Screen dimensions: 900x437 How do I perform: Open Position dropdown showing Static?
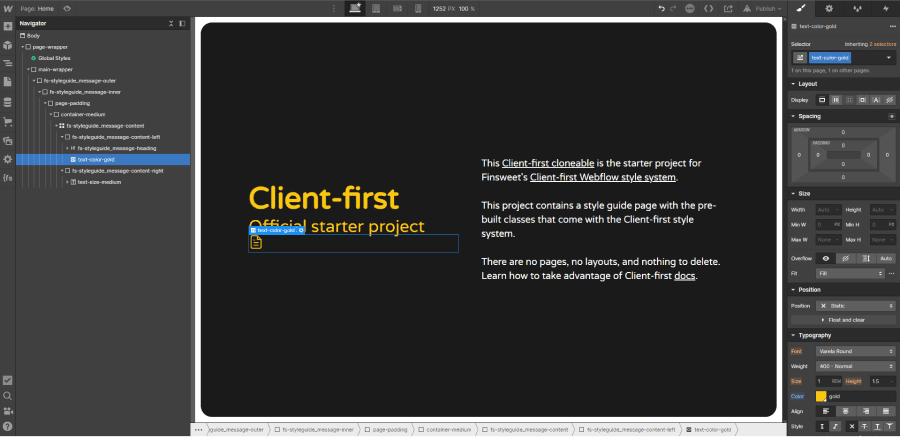[855, 306]
